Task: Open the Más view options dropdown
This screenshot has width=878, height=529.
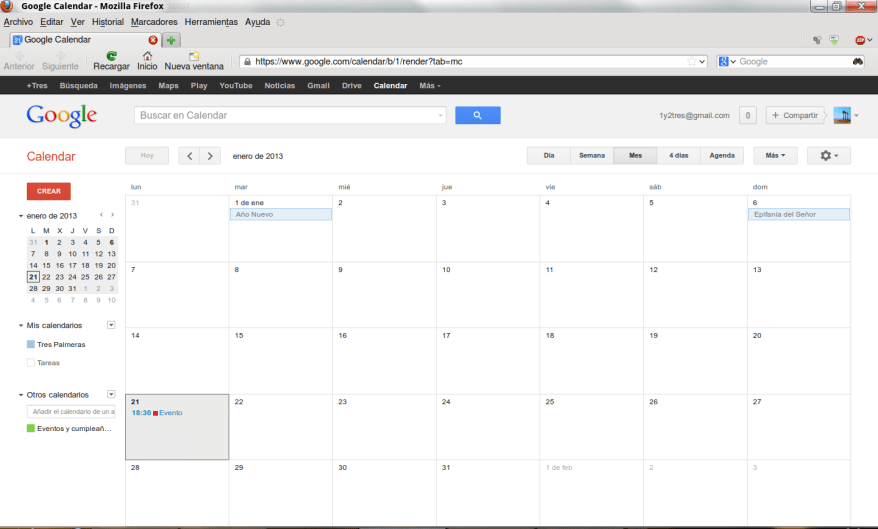Action: click(x=775, y=156)
